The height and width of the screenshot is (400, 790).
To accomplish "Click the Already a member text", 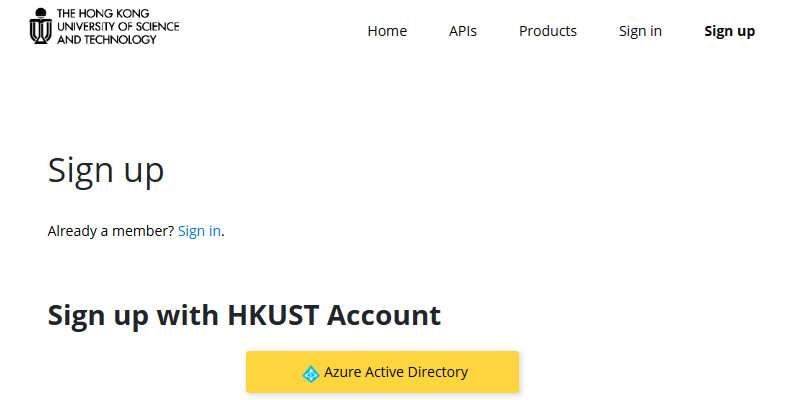I will click(111, 231).
